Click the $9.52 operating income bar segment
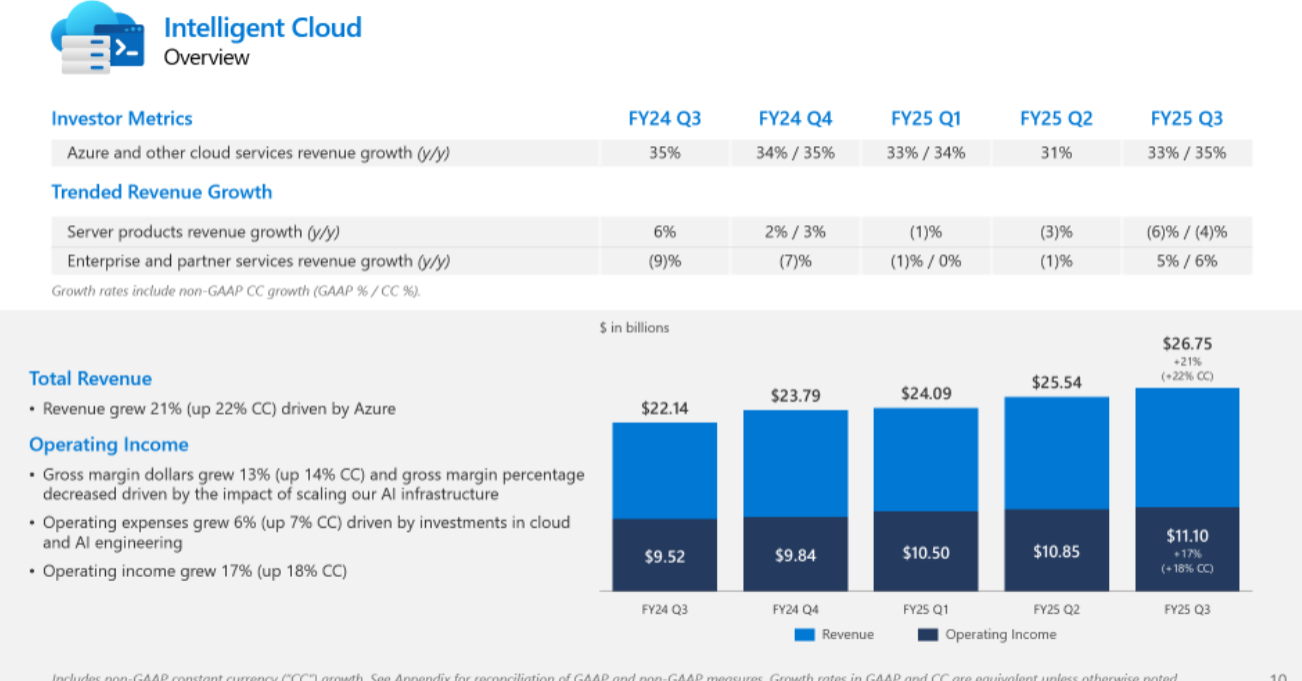Screen dimensions: 1302x681 coord(664,556)
